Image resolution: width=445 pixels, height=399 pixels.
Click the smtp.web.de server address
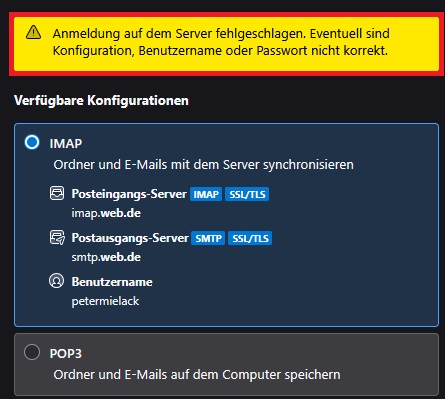[x=106, y=257]
